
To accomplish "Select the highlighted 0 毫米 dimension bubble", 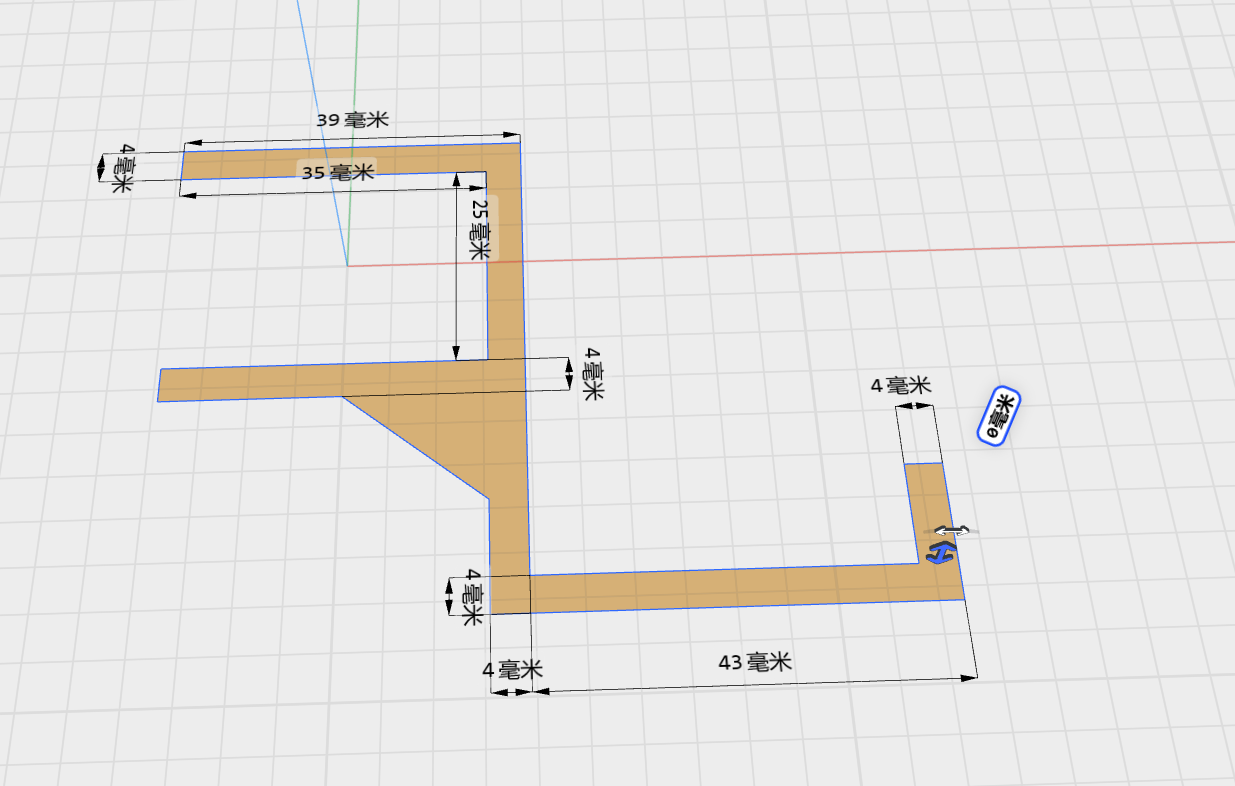I will click(999, 416).
